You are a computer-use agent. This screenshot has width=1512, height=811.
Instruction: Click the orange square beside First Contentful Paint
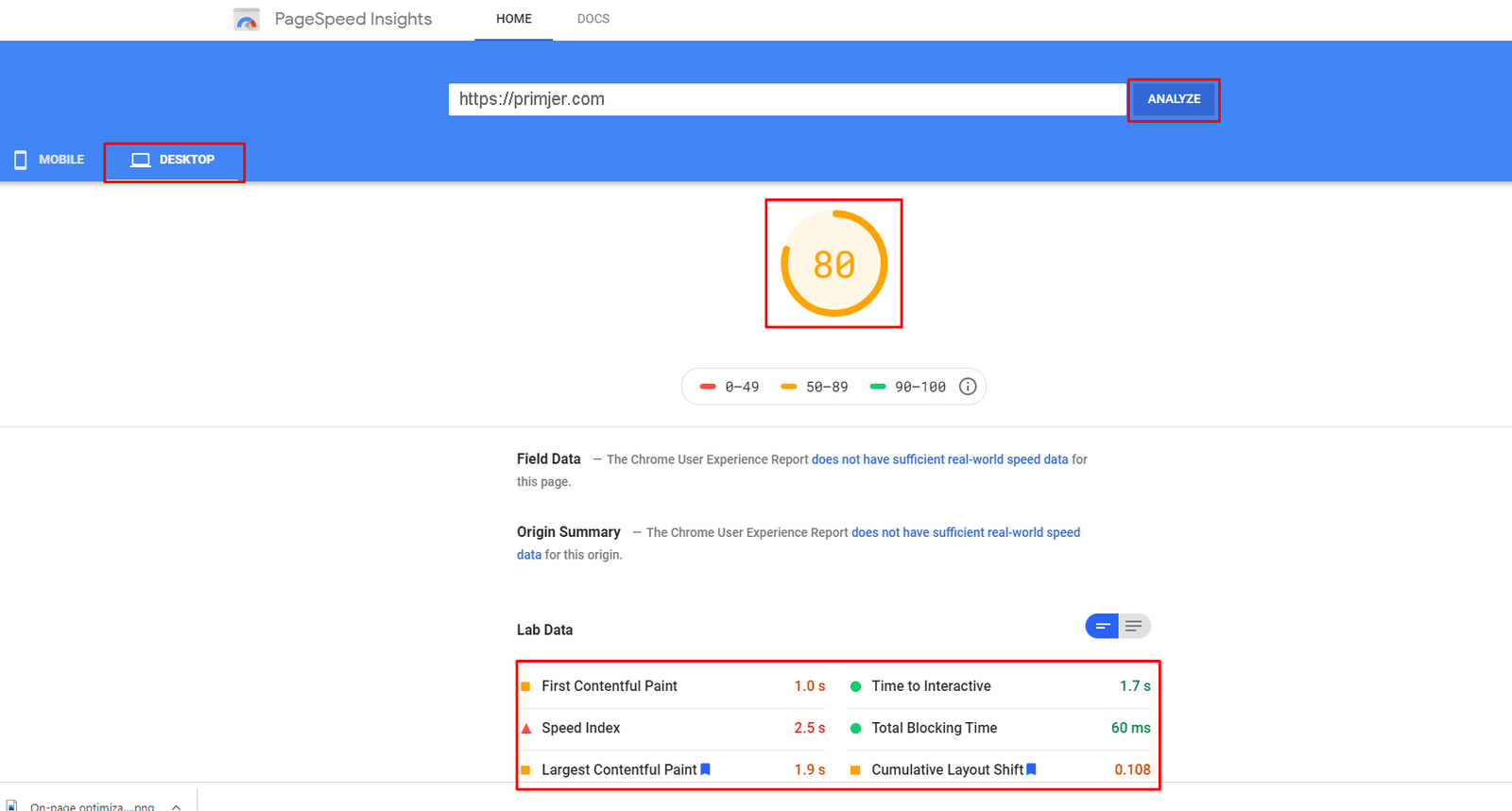525,686
